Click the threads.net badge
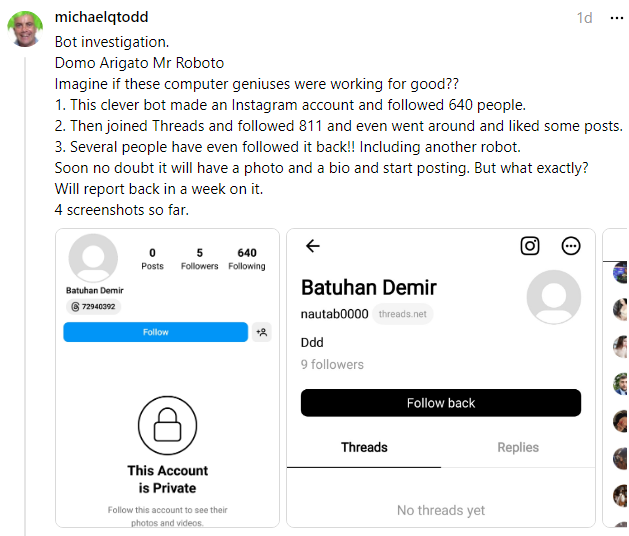The width and height of the screenshot is (629, 536). click(x=402, y=314)
